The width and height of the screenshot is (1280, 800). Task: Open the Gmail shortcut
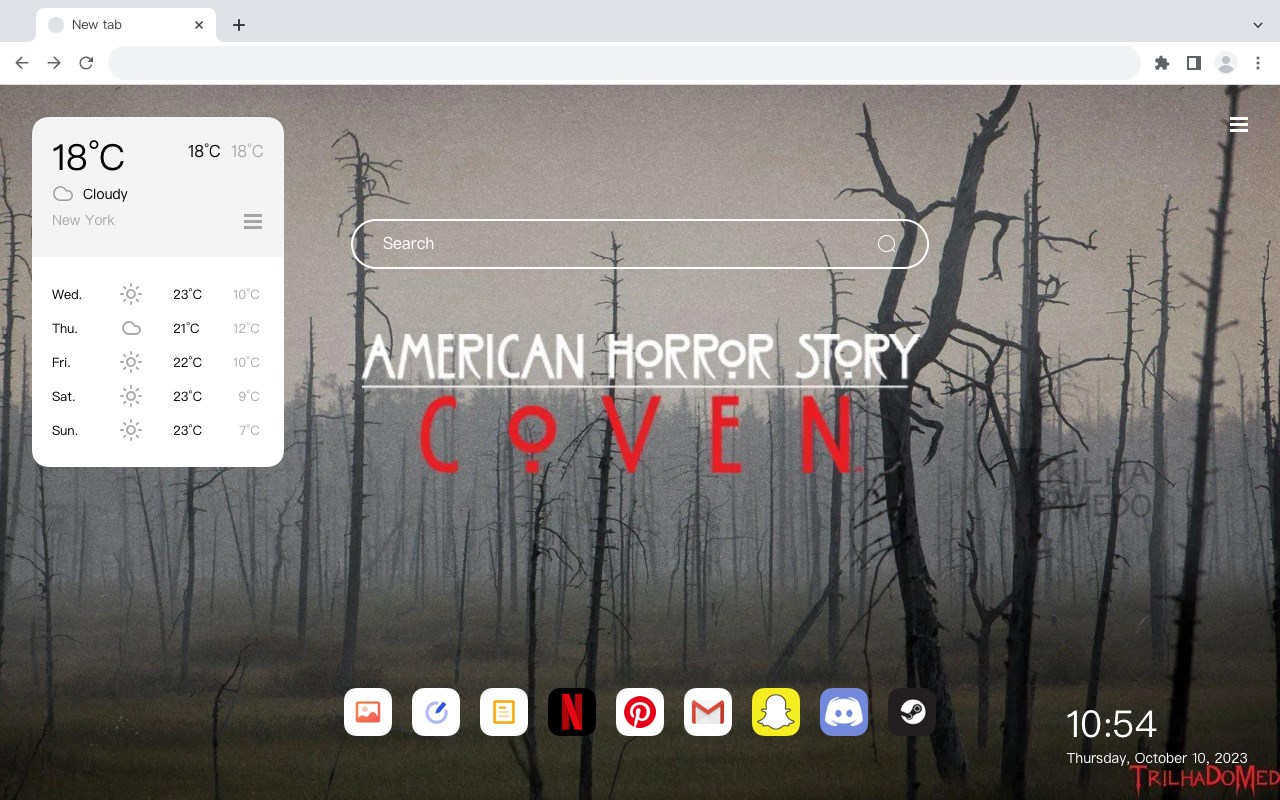point(708,712)
